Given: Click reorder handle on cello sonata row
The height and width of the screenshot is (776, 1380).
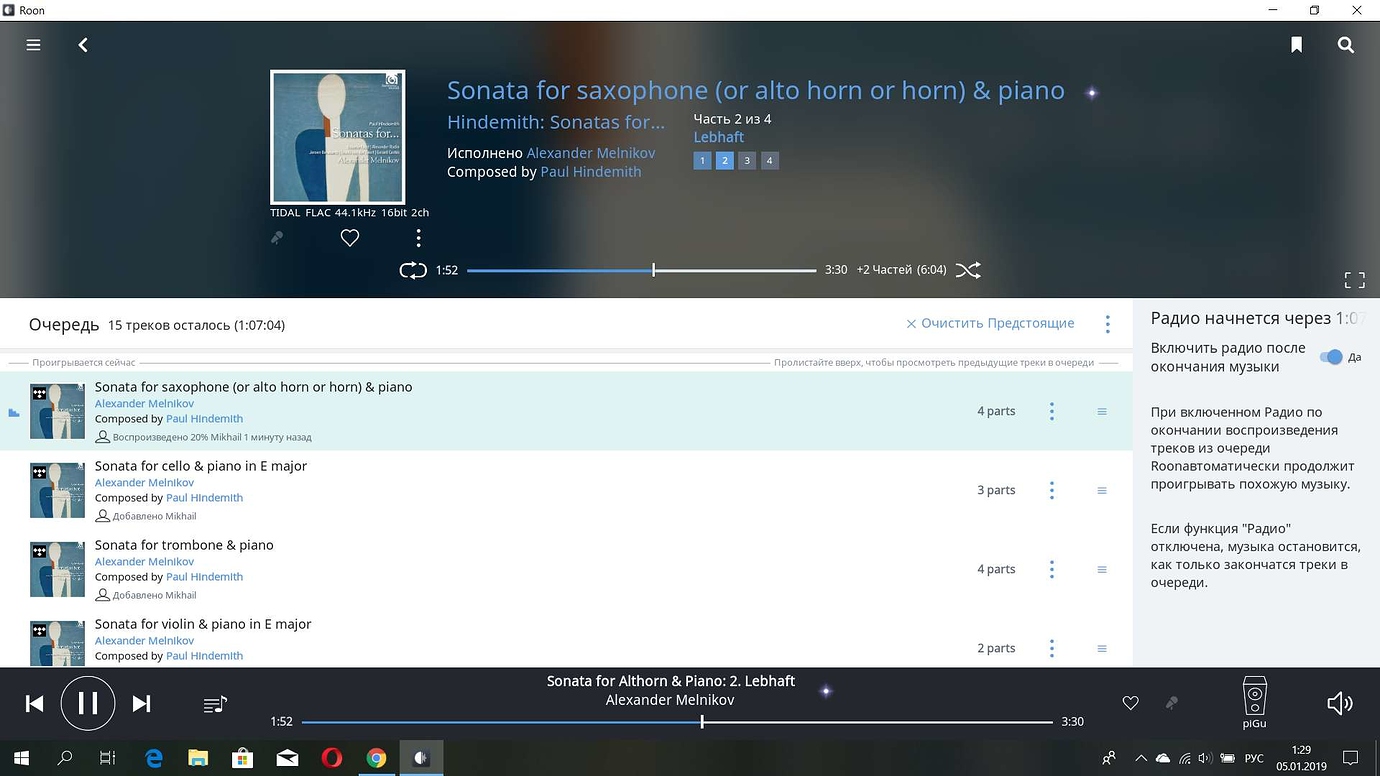Looking at the screenshot, I should [x=1102, y=490].
